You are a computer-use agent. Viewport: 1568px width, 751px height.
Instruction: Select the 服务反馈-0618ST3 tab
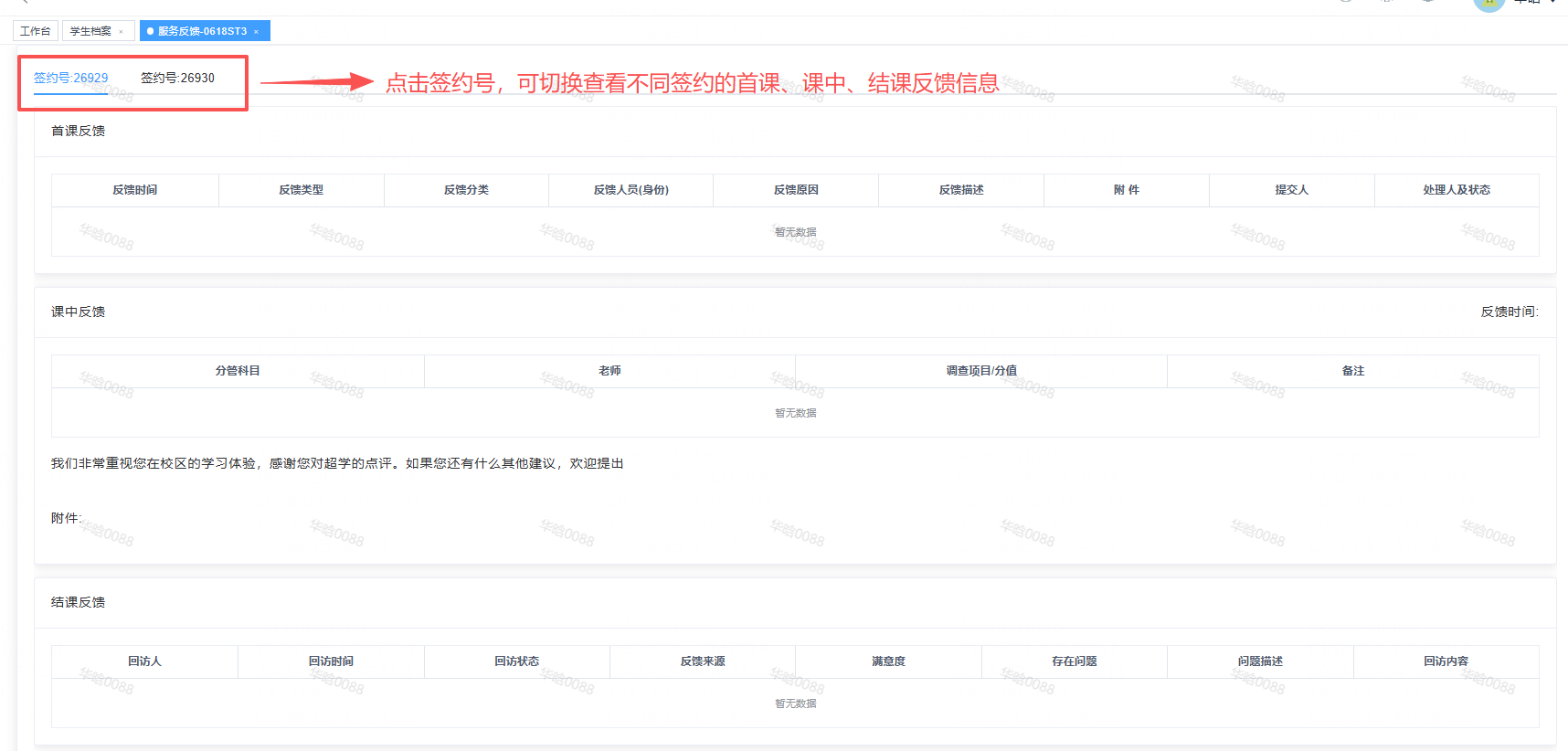[x=202, y=31]
